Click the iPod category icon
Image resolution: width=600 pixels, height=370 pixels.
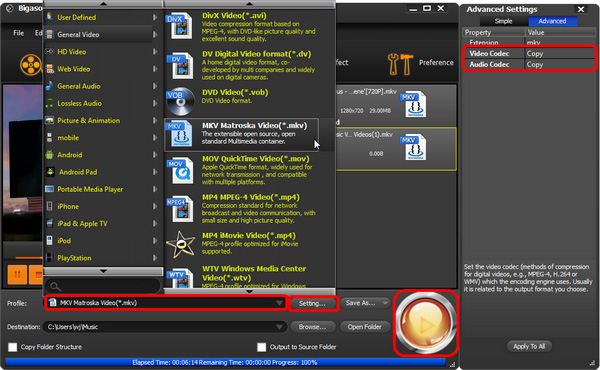49,241
